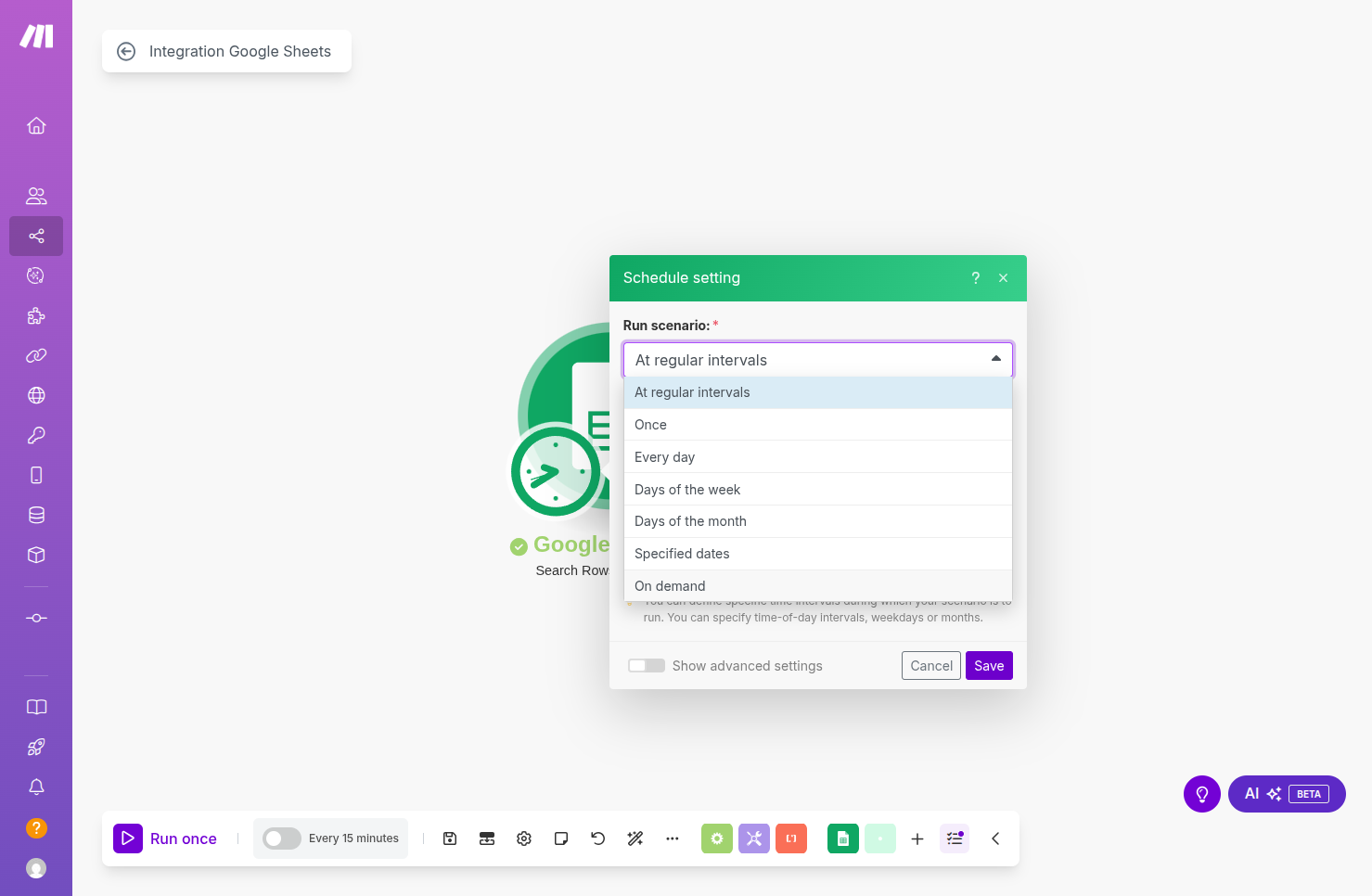Open the AI BETA assistant button
The width and height of the screenshot is (1372, 896).
pos(1287,794)
